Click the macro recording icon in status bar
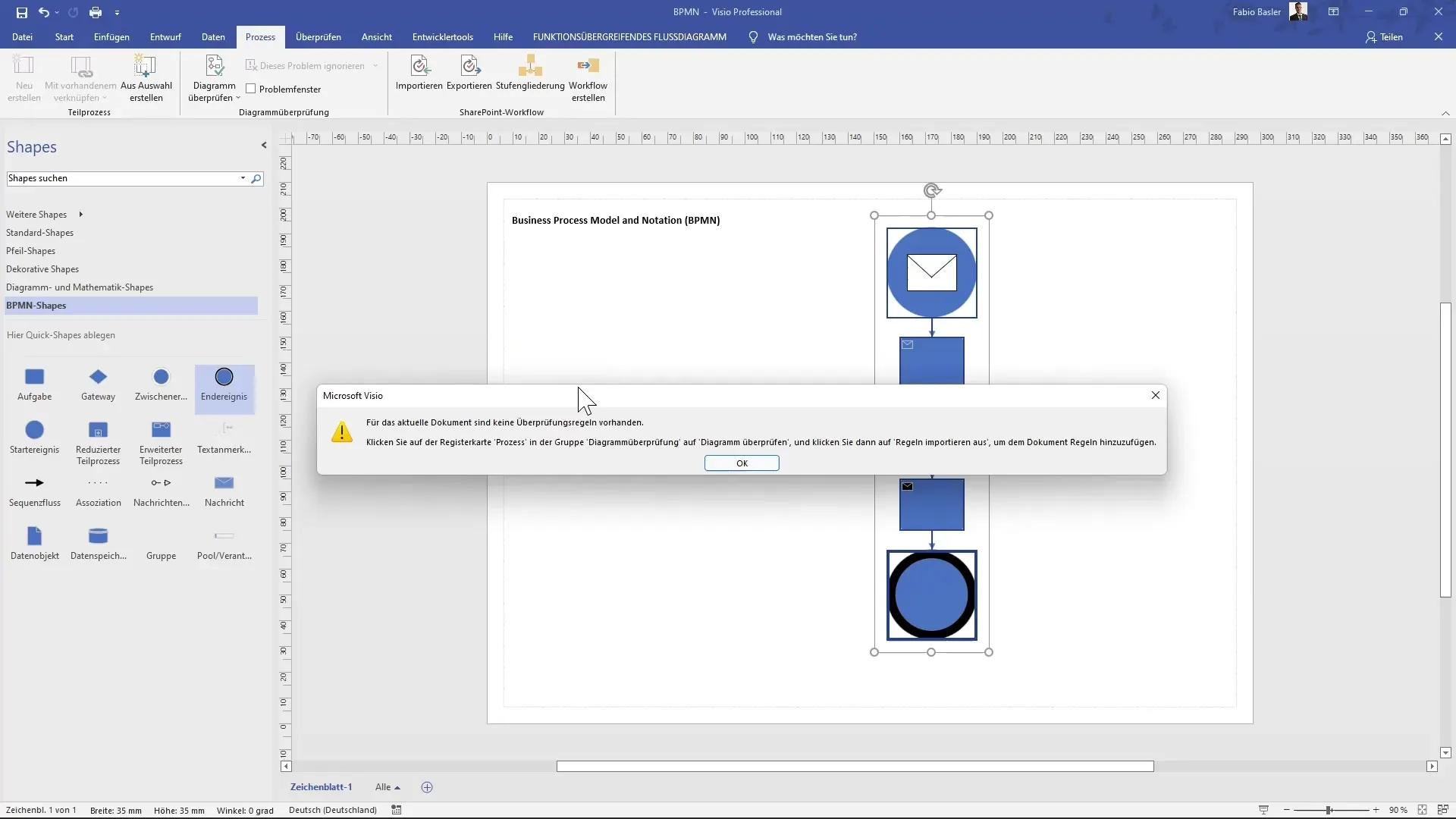The image size is (1456, 819). click(397, 810)
